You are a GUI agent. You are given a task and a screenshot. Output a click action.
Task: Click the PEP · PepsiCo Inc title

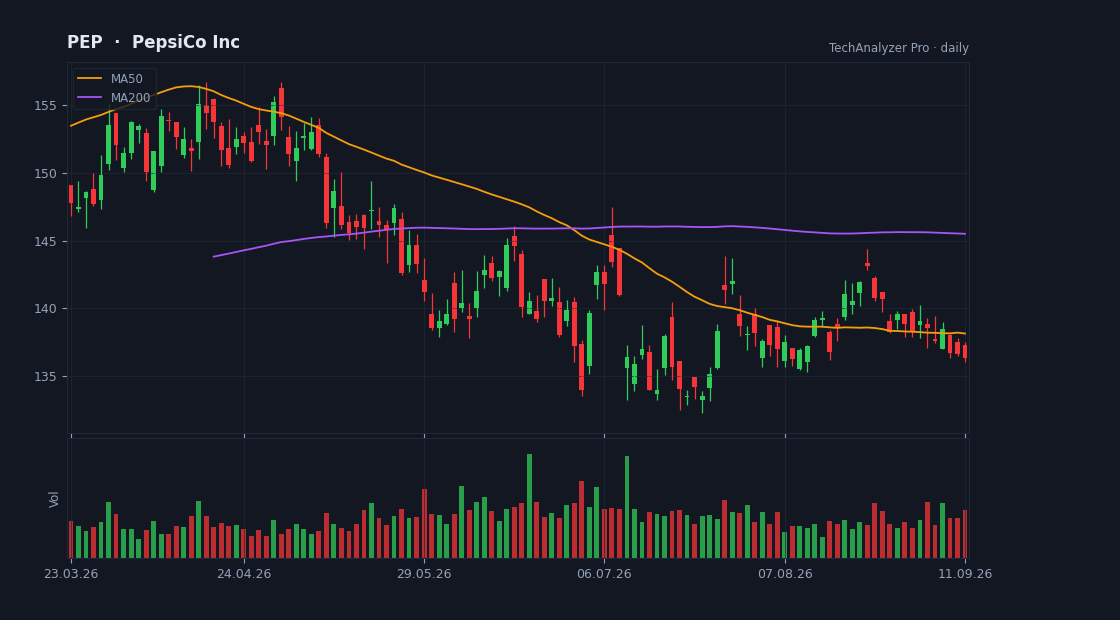coord(154,42)
